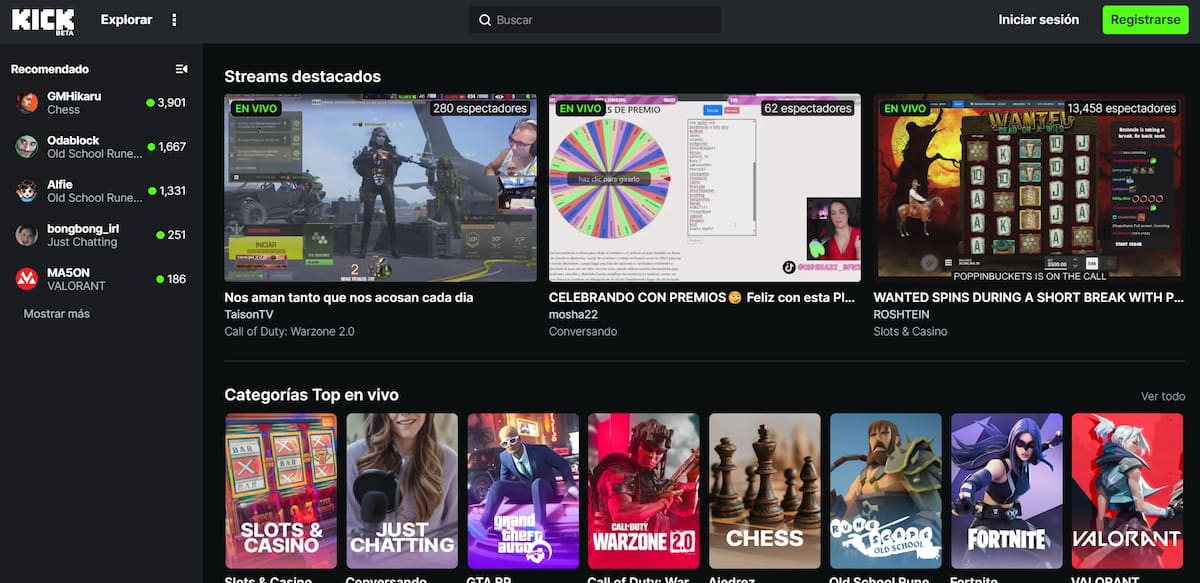Viewport: 1200px width, 583px height.
Task: Open GMHikaru's avatar in sidebar
Action: (27, 102)
